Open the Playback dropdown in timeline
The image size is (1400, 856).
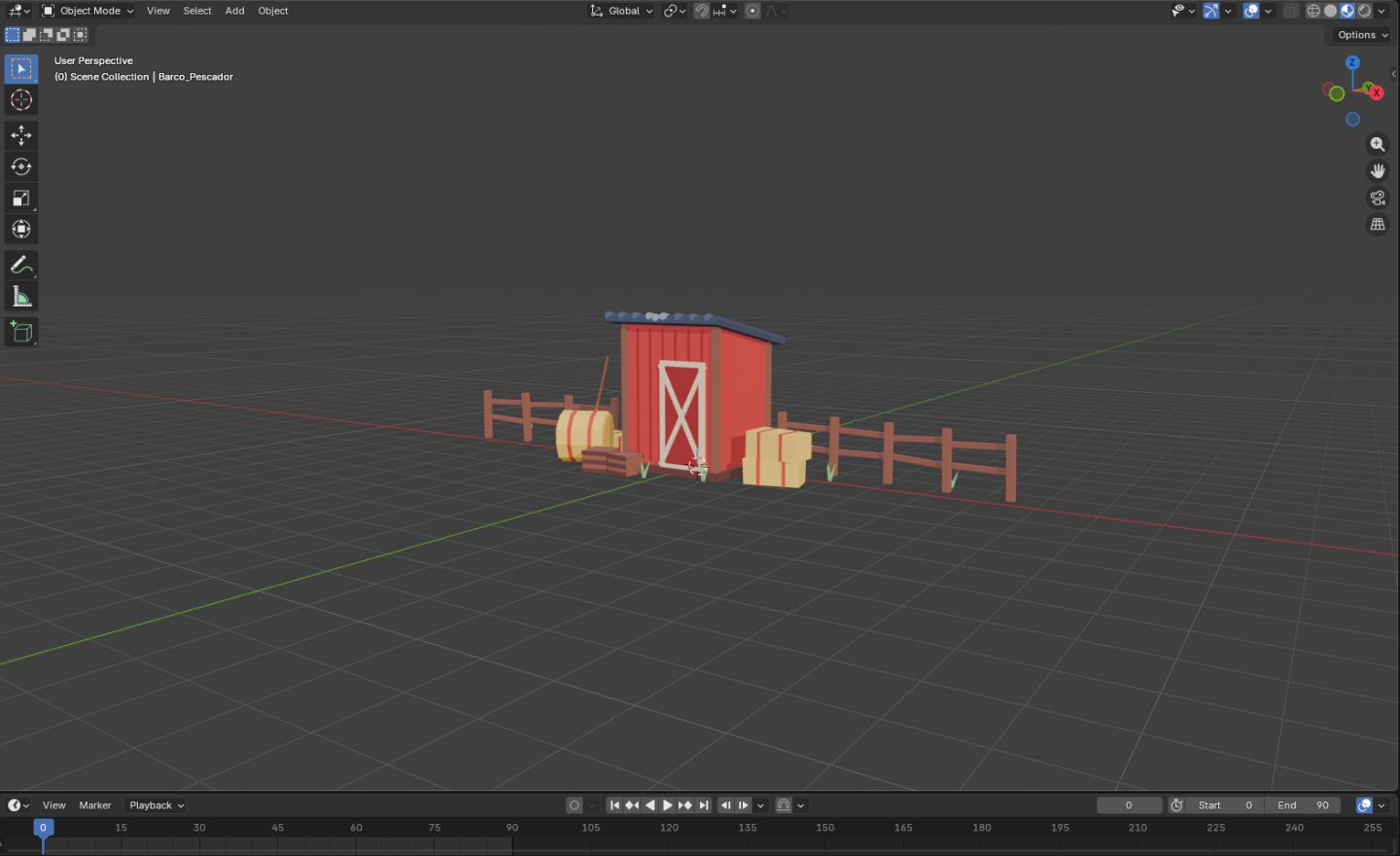(157, 805)
